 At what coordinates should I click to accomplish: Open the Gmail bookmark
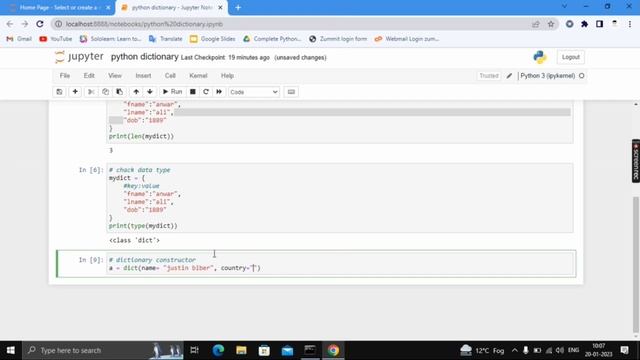pos(19,39)
